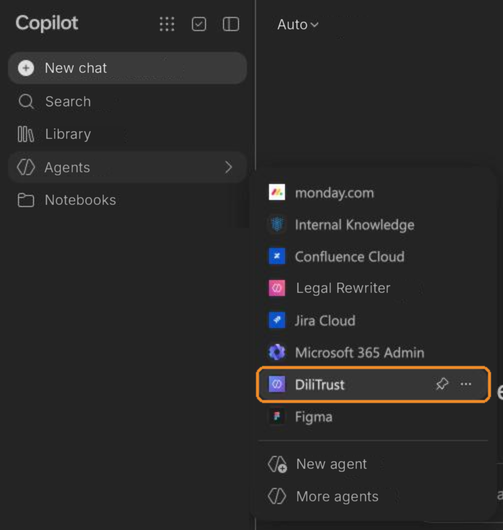Click the Copilot title text
This screenshot has width=503, height=530.
47,24
